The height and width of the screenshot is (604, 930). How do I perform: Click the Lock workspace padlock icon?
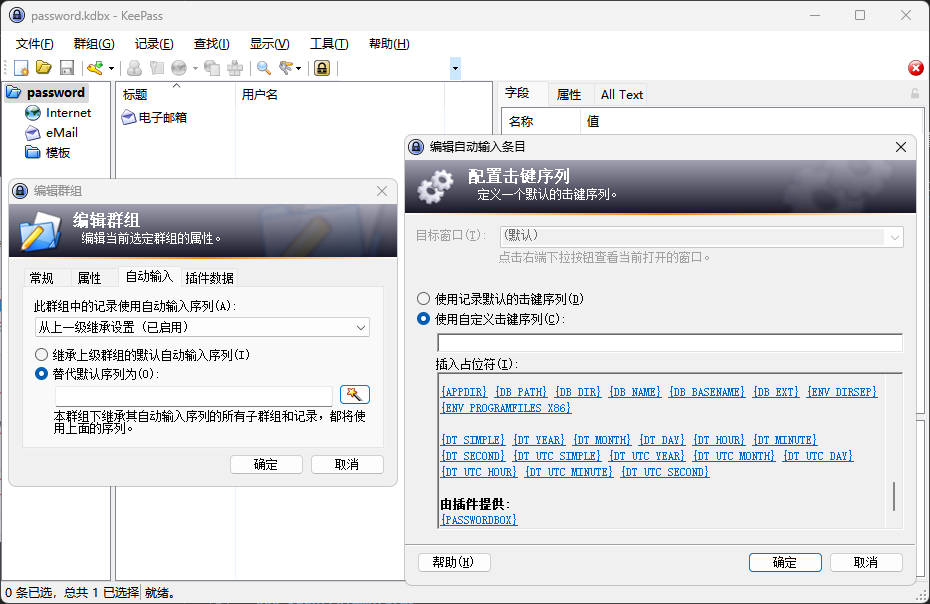322,68
